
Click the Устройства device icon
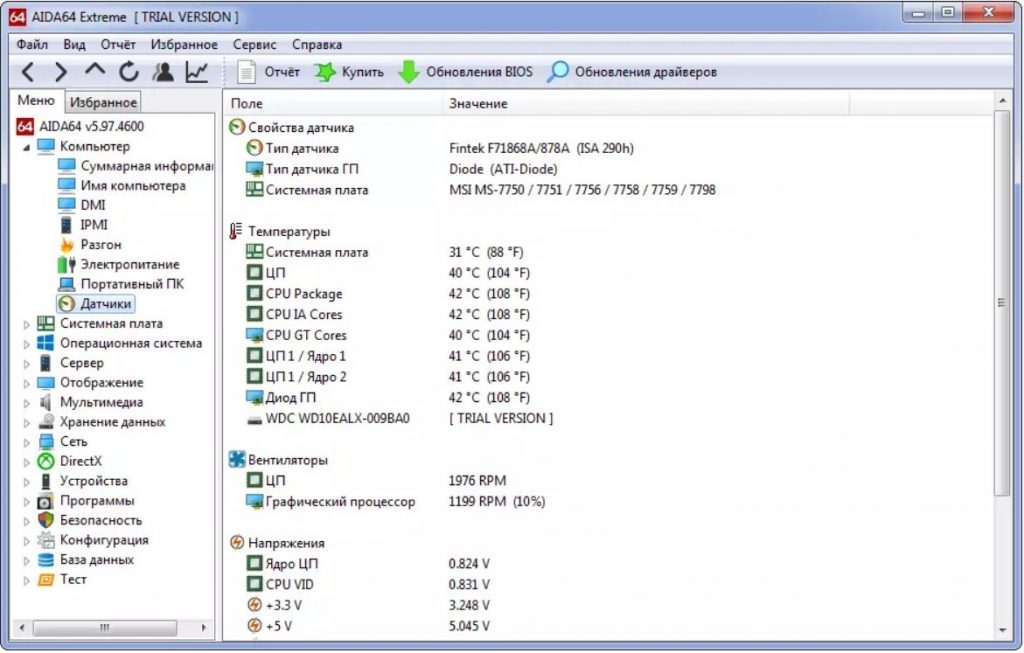pos(46,481)
